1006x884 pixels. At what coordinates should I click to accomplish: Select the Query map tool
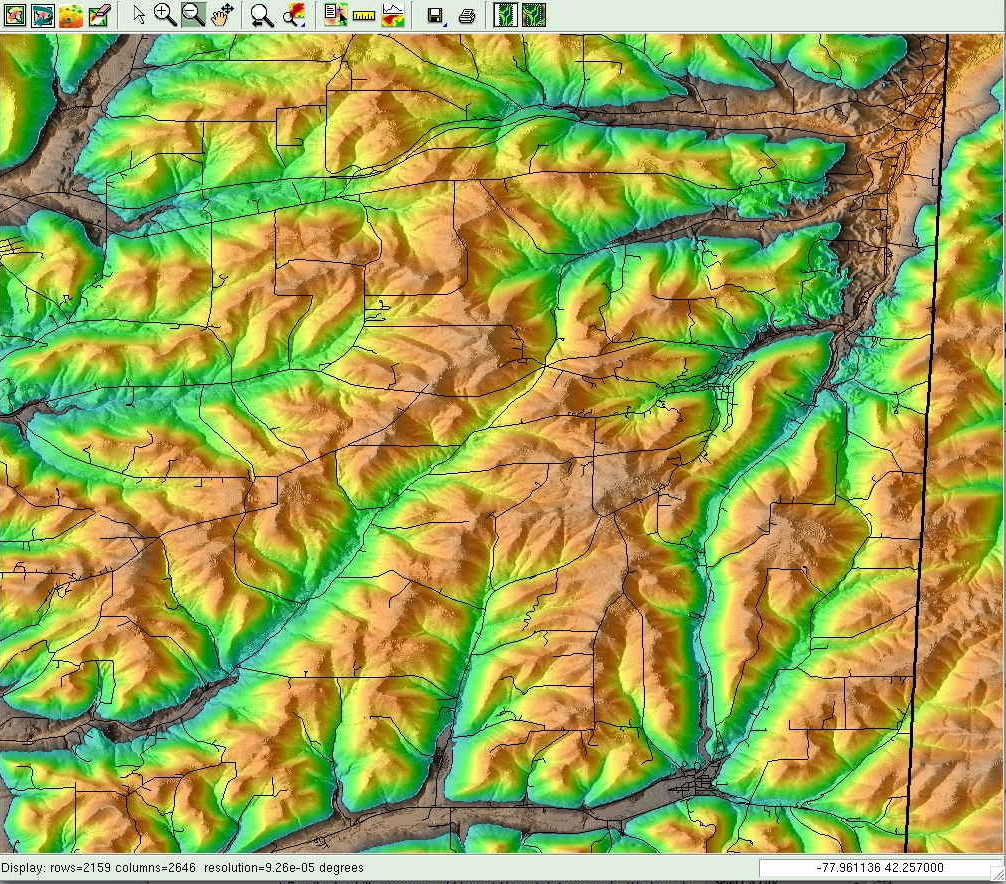point(335,15)
